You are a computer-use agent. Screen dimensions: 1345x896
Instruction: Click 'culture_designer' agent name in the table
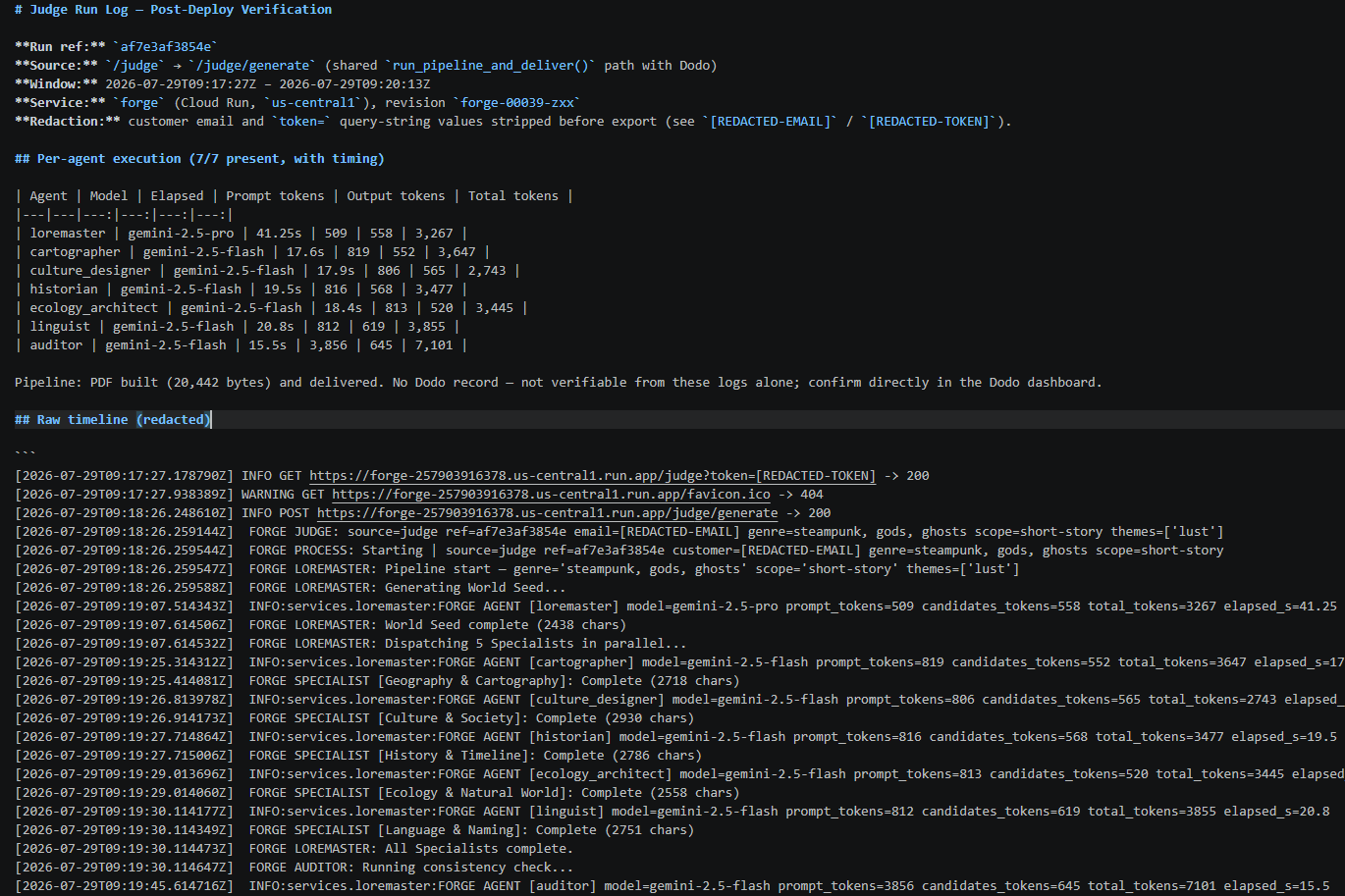pyautogui.click(x=90, y=271)
